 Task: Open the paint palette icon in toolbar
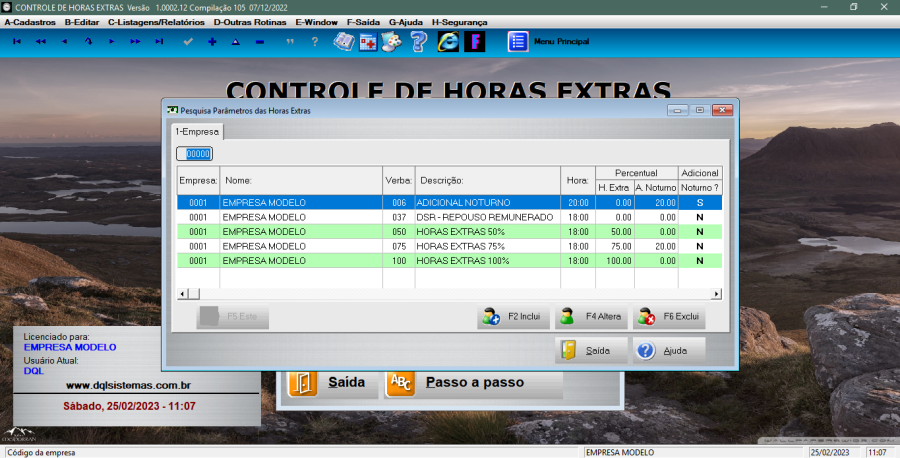[x=393, y=42]
